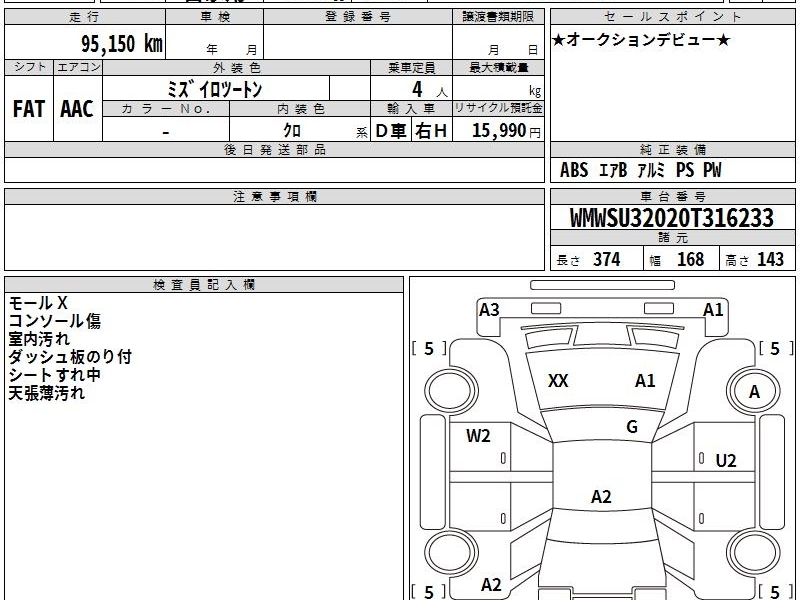Select the FAT shift value

(29, 109)
